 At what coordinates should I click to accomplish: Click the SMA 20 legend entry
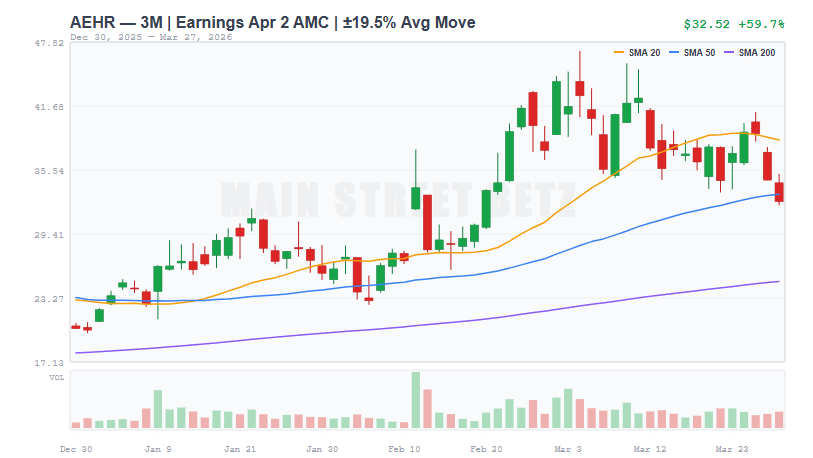coord(637,52)
